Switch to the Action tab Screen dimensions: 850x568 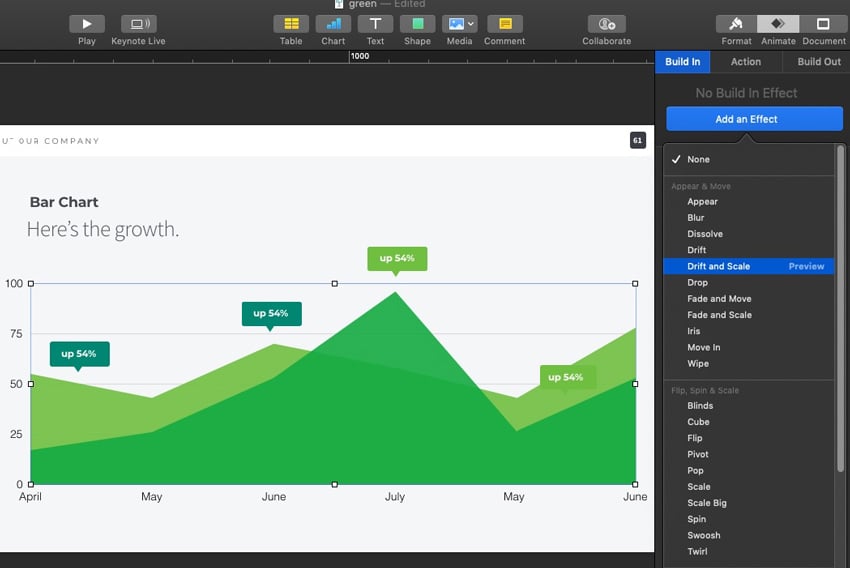click(x=746, y=62)
